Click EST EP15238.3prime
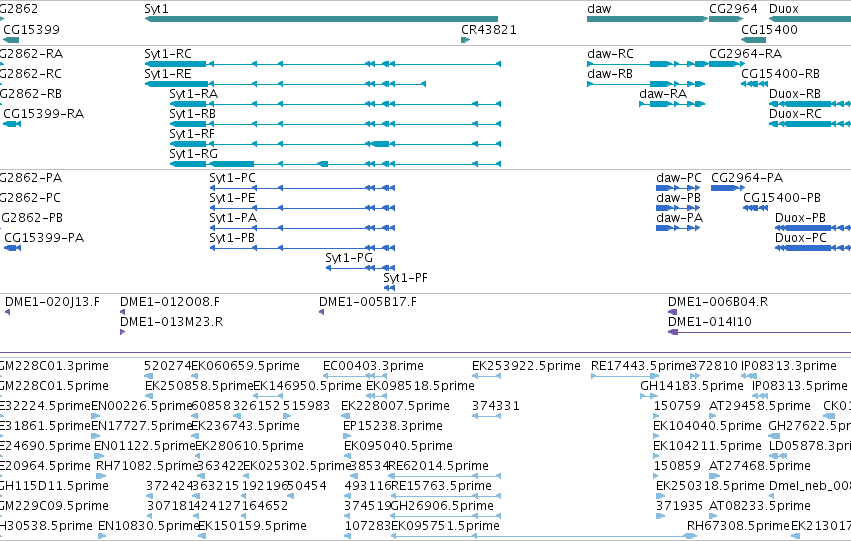This screenshot has width=851, height=541. pos(347,436)
